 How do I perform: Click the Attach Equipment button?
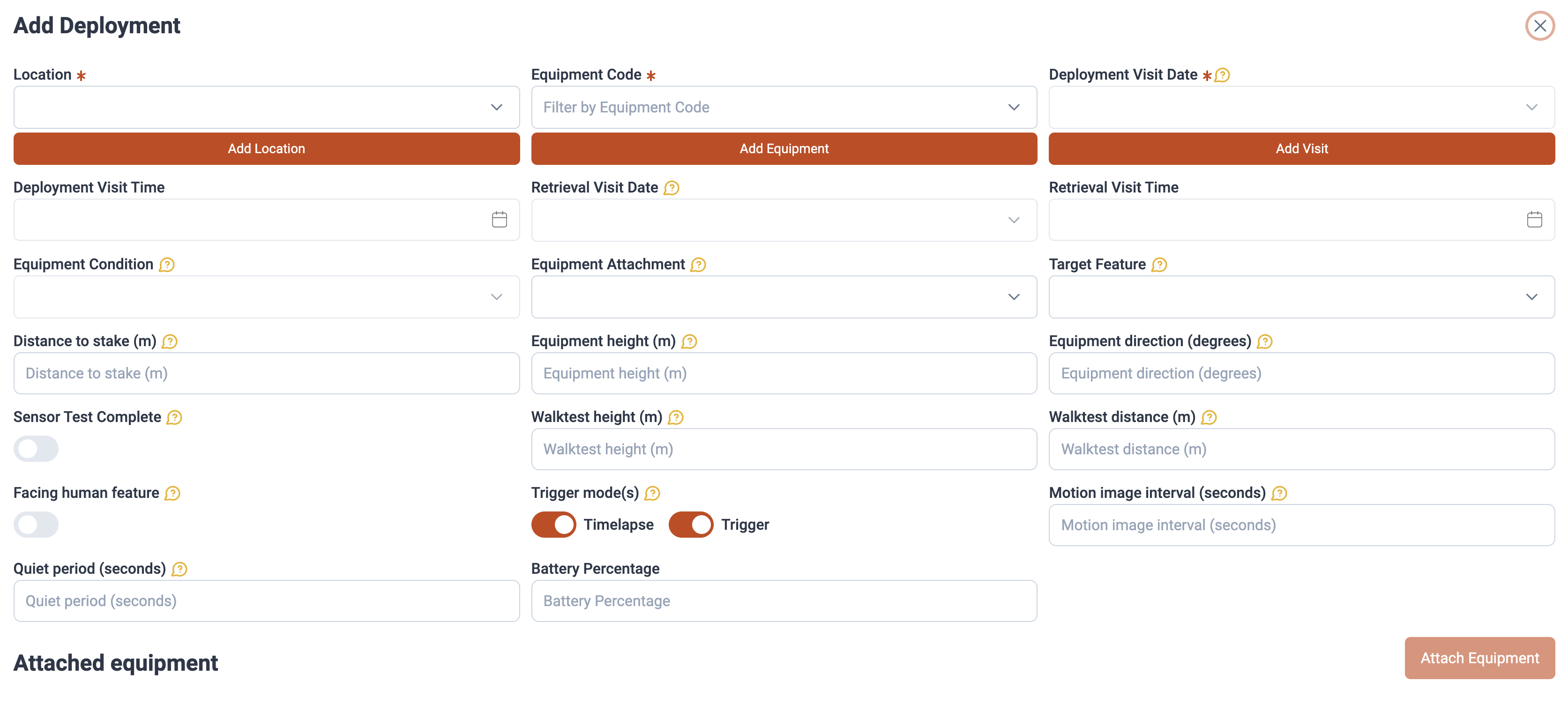(x=1479, y=658)
